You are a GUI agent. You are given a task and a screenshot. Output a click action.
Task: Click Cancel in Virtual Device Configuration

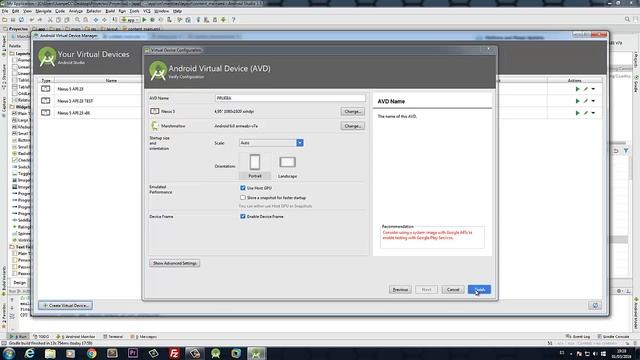tap(453, 289)
